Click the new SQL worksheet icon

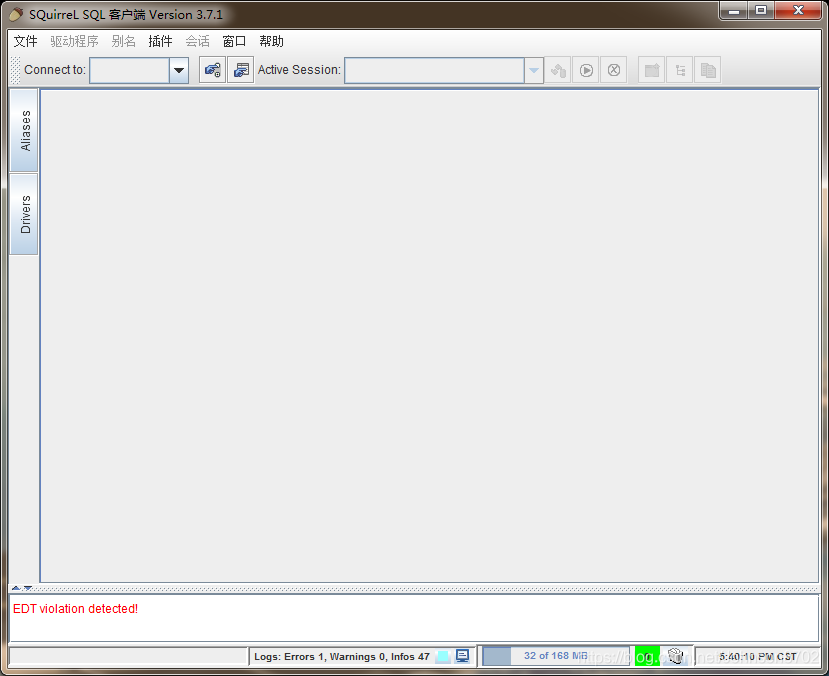(x=652, y=70)
